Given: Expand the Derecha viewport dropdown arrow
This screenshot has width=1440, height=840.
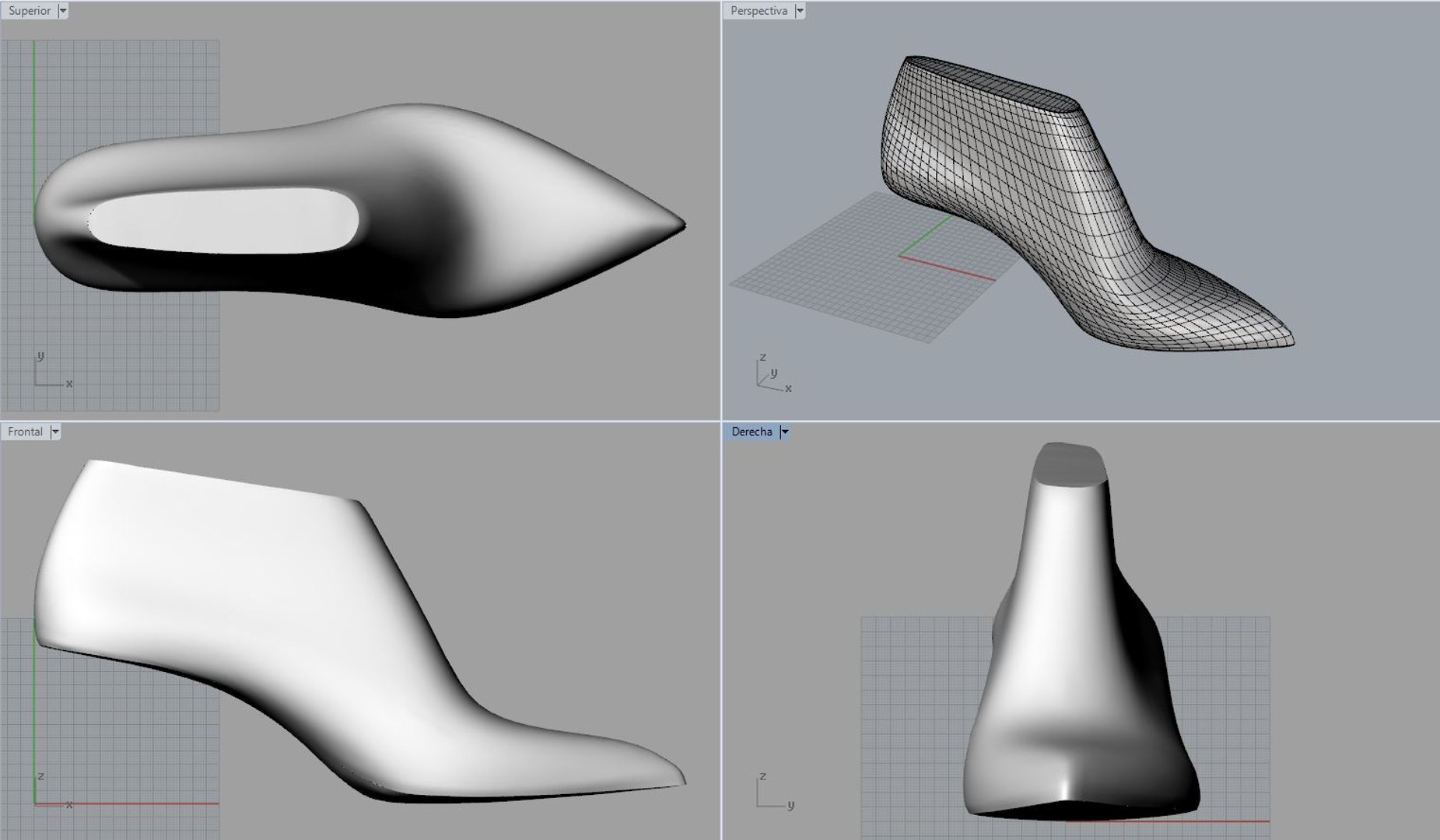Looking at the screenshot, I should (x=785, y=432).
